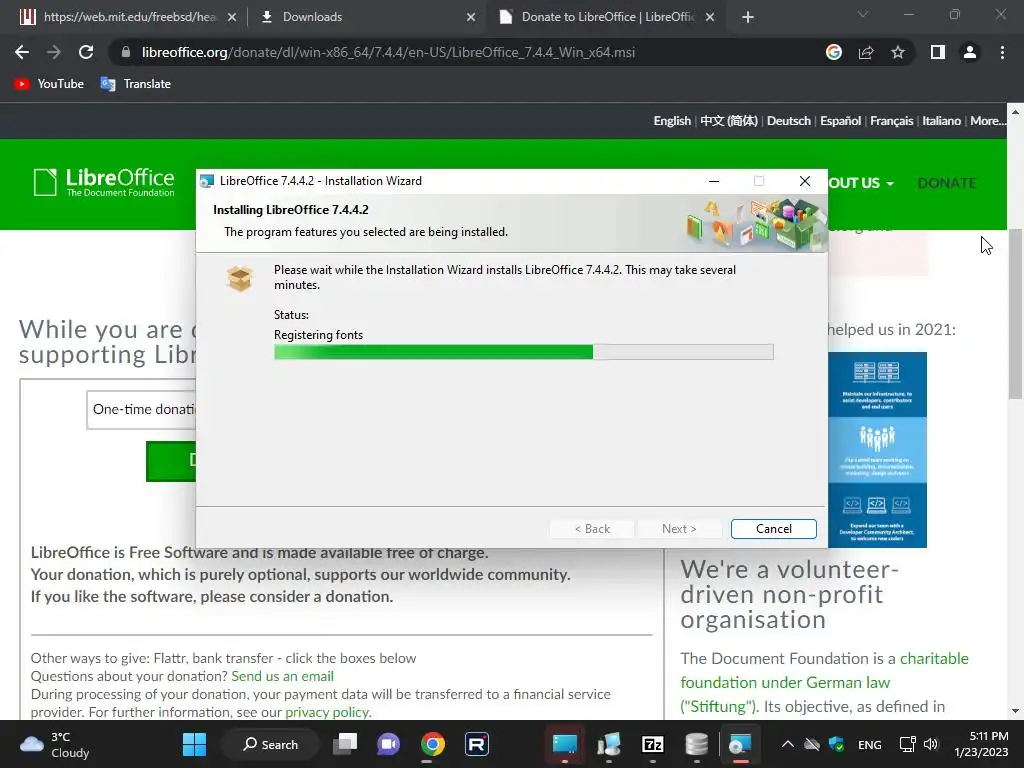Switch site language to Italiano
Image resolution: width=1024 pixels, height=768 pixels.
[941, 121]
